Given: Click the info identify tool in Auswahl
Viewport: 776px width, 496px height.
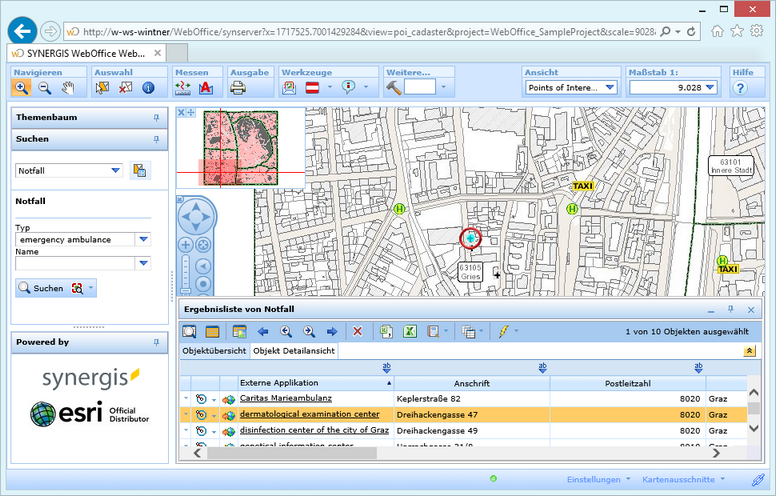Looking at the screenshot, I should click(148, 88).
